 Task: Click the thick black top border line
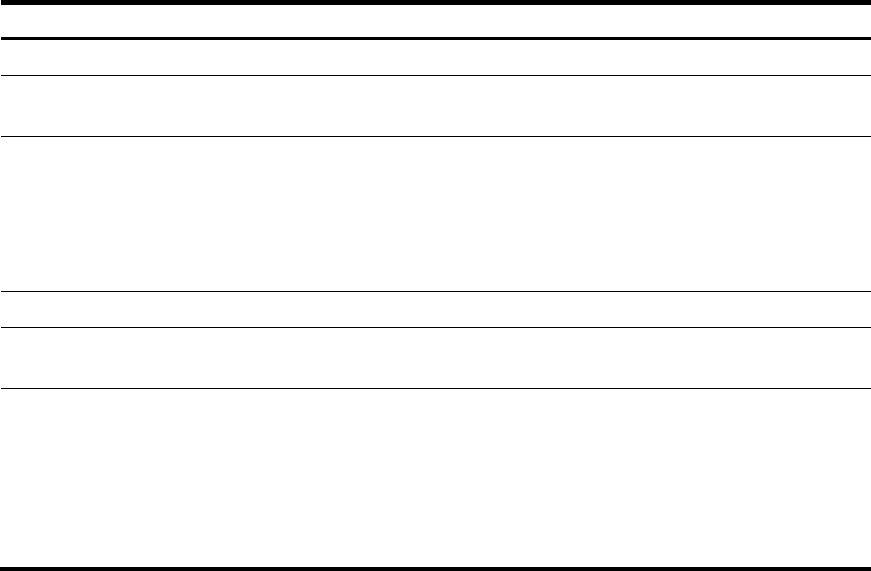pos(436,2)
